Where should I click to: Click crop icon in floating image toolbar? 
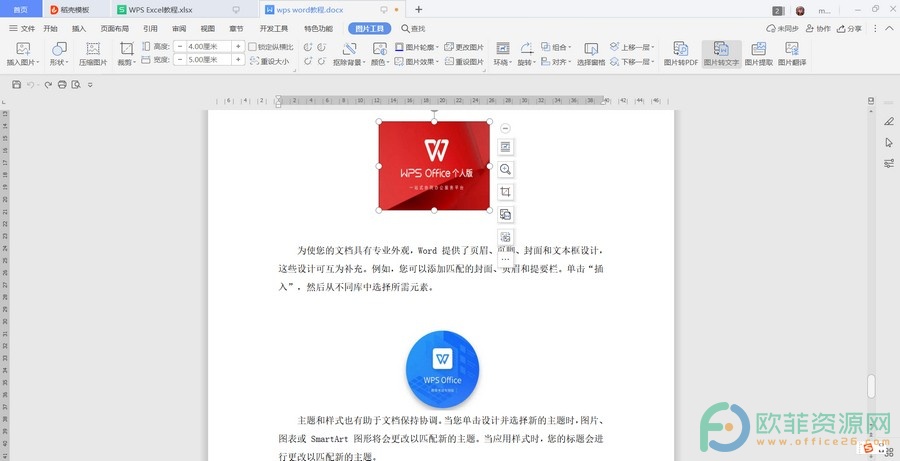[x=505, y=192]
